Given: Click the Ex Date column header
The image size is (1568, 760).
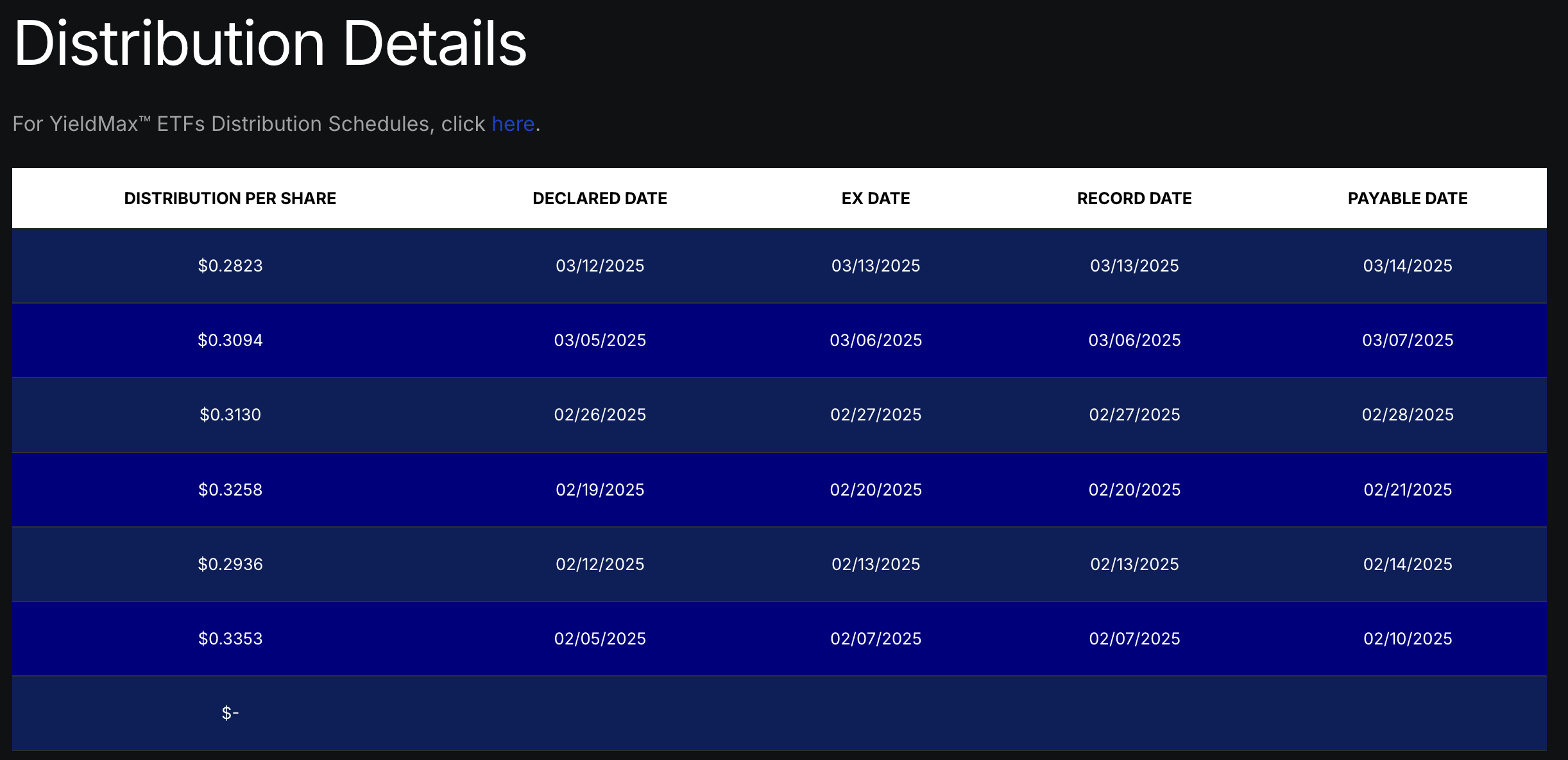Looking at the screenshot, I should (x=876, y=198).
